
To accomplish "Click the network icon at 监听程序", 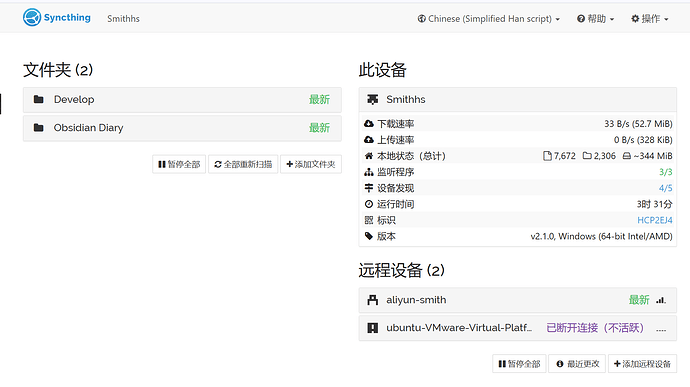I will pyautogui.click(x=369, y=172).
